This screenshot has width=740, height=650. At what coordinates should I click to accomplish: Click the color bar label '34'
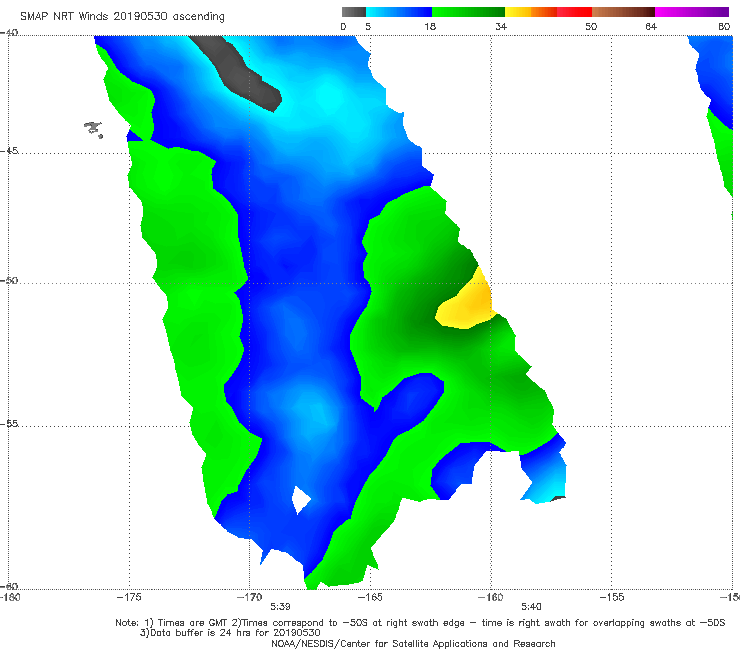(x=501, y=27)
